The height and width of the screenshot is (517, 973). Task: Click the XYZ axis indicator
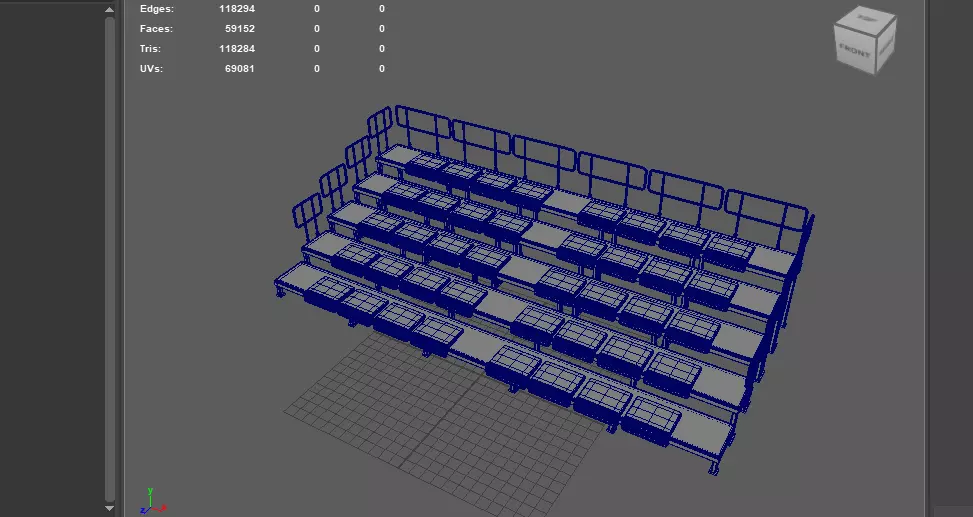pos(152,501)
